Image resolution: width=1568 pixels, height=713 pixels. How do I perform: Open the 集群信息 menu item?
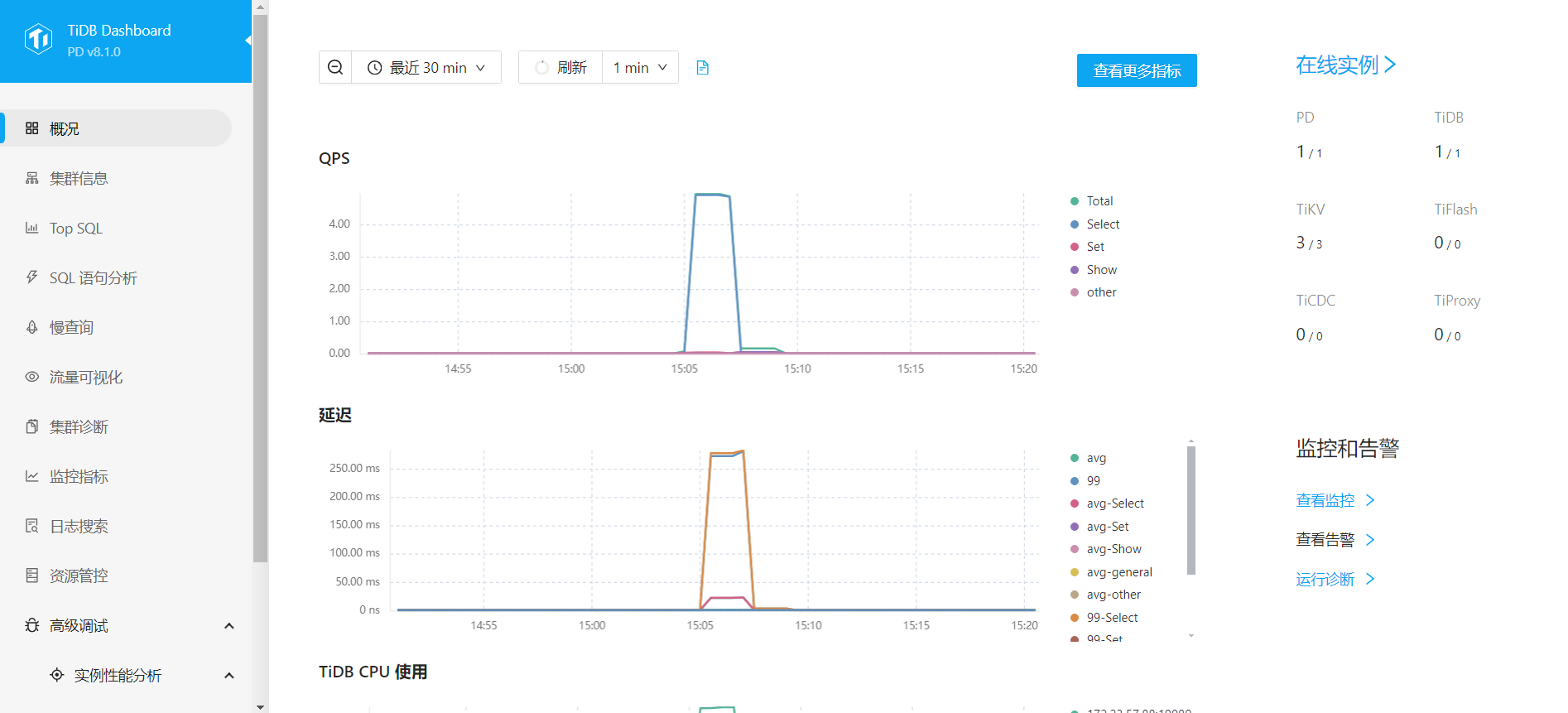[x=79, y=179]
